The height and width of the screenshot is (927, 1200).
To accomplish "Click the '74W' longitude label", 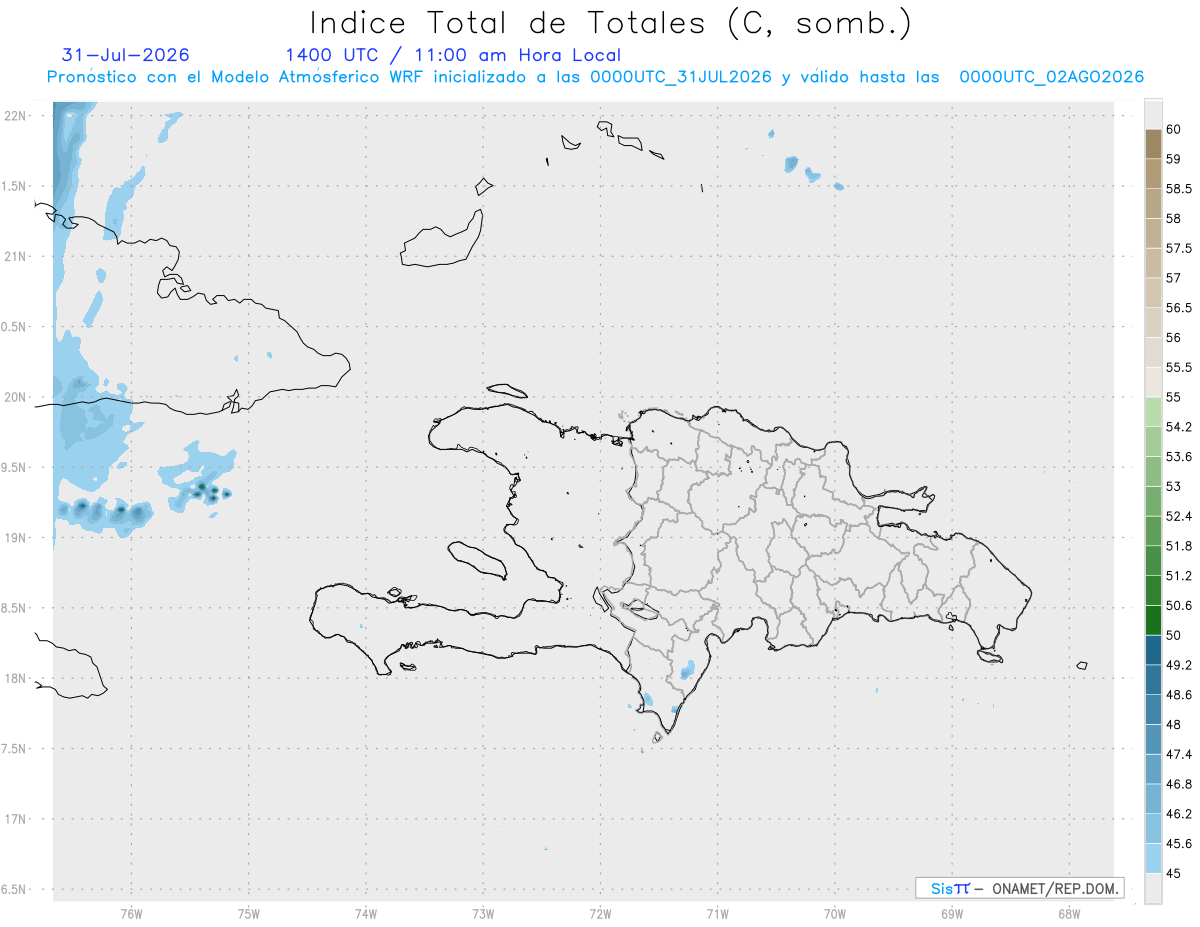I will [x=366, y=913].
